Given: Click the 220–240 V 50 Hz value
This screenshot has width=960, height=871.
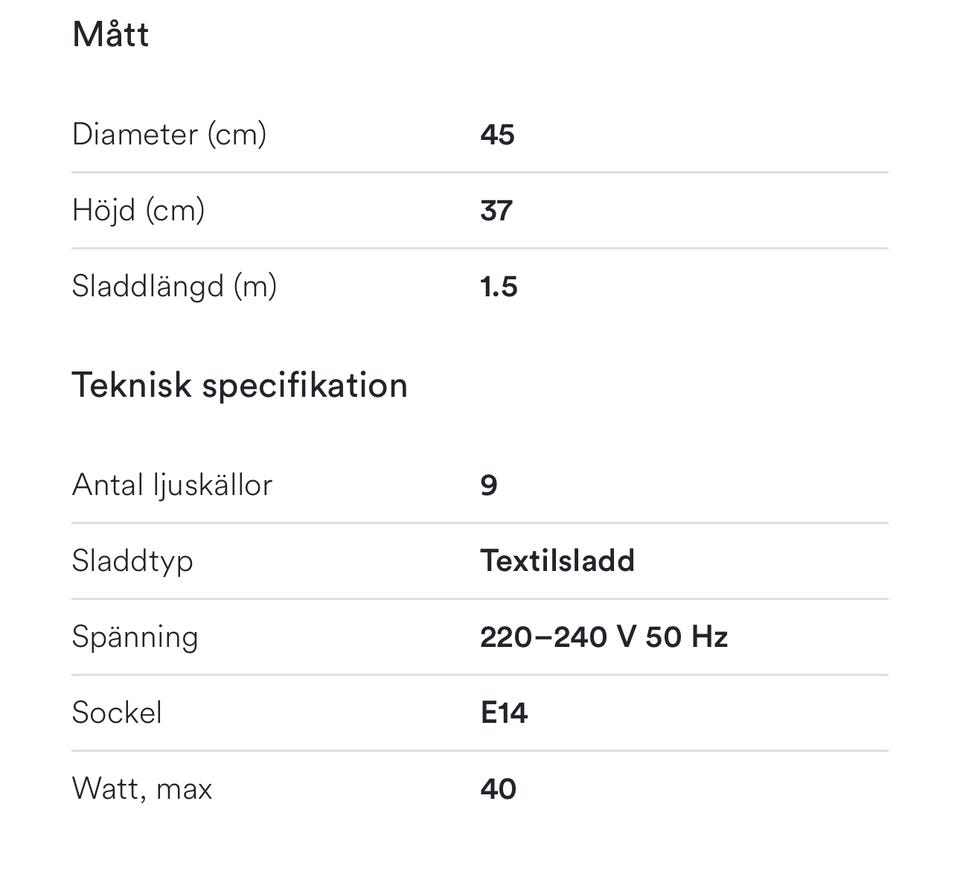Looking at the screenshot, I should (x=603, y=637).
